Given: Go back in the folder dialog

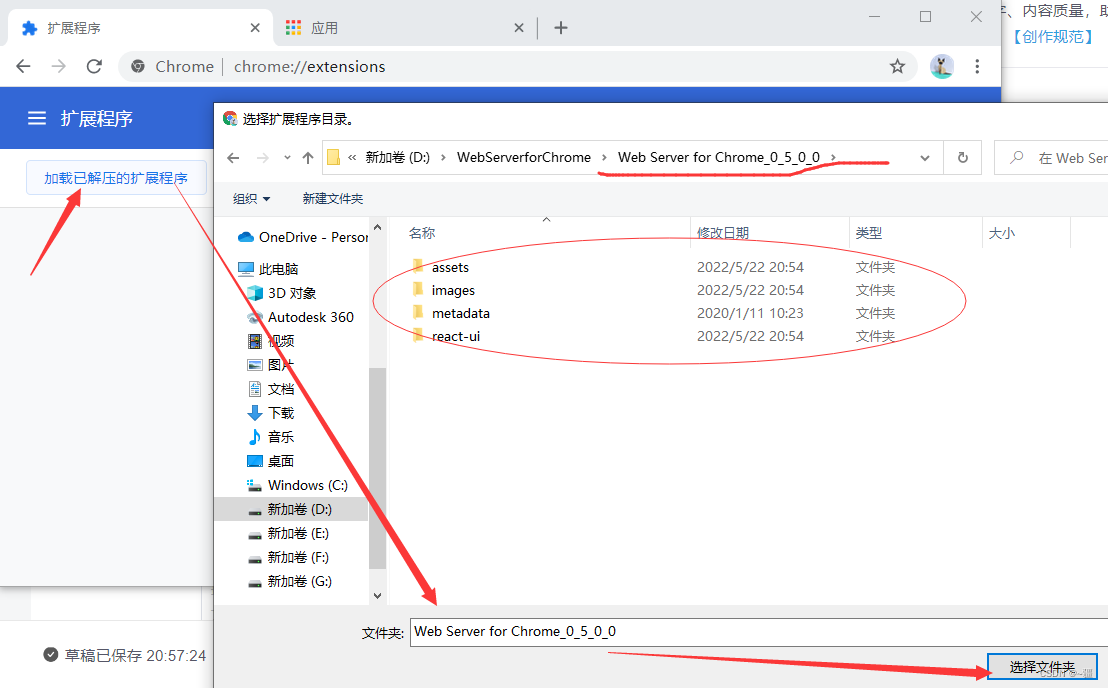Looking at the screenshot, I should click(233, 158).
